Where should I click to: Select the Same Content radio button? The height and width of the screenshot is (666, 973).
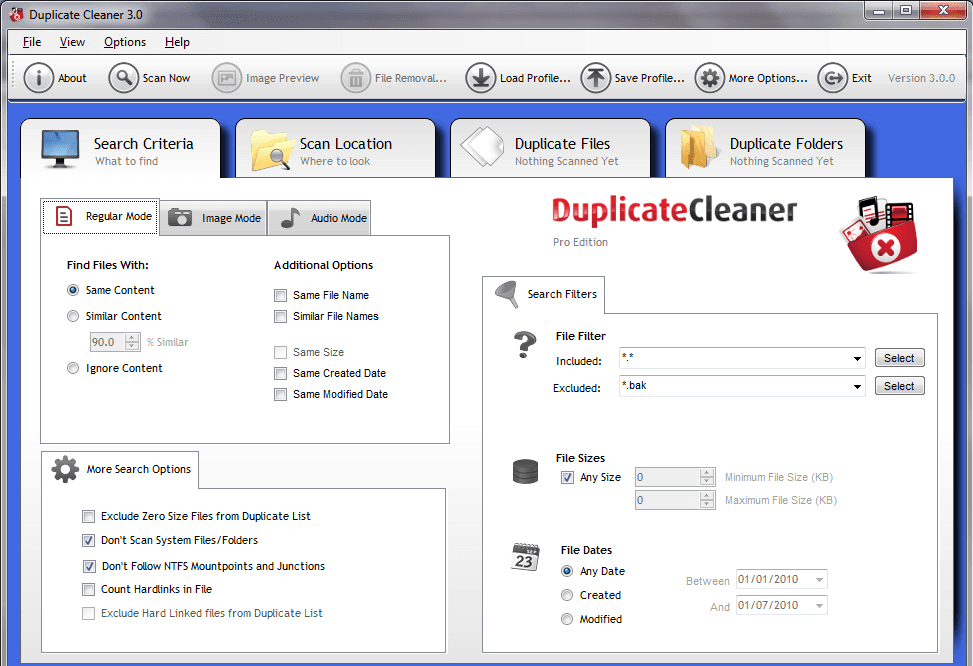tap(73, 290)
